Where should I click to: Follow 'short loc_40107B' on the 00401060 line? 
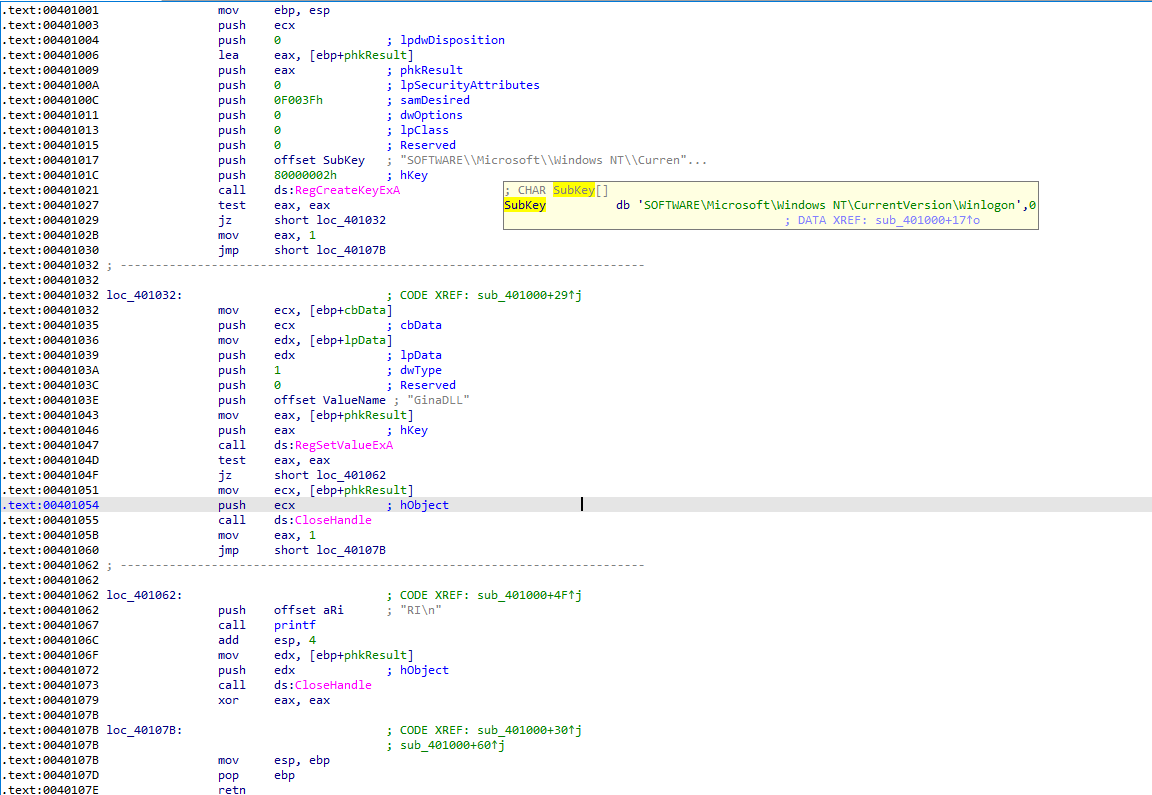tap(330, 550)
